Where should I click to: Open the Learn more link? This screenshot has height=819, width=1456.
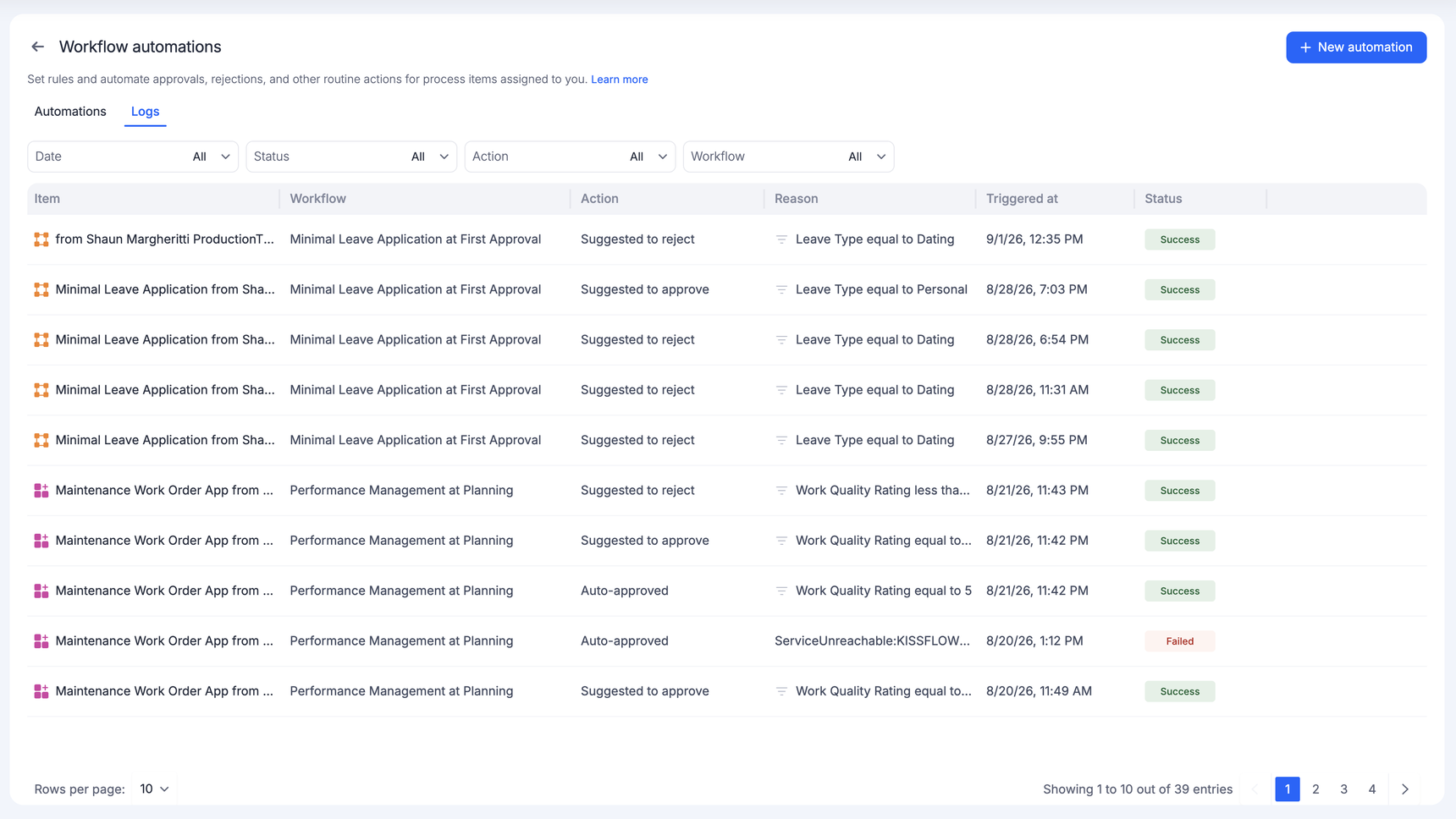620,80
